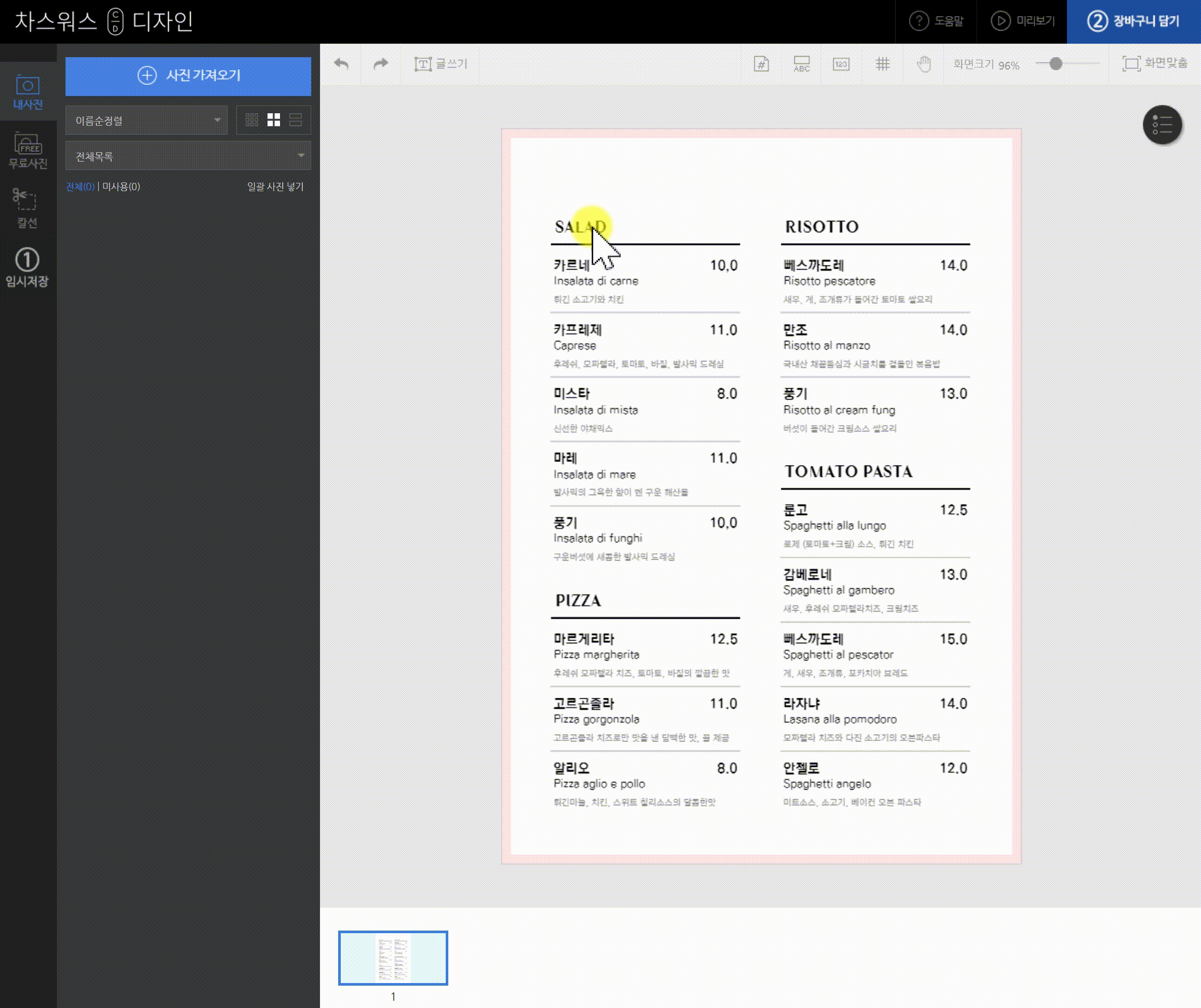Open 미리보기 preview
This screenshot has width=1201, height=1008.
[1023, 21]
